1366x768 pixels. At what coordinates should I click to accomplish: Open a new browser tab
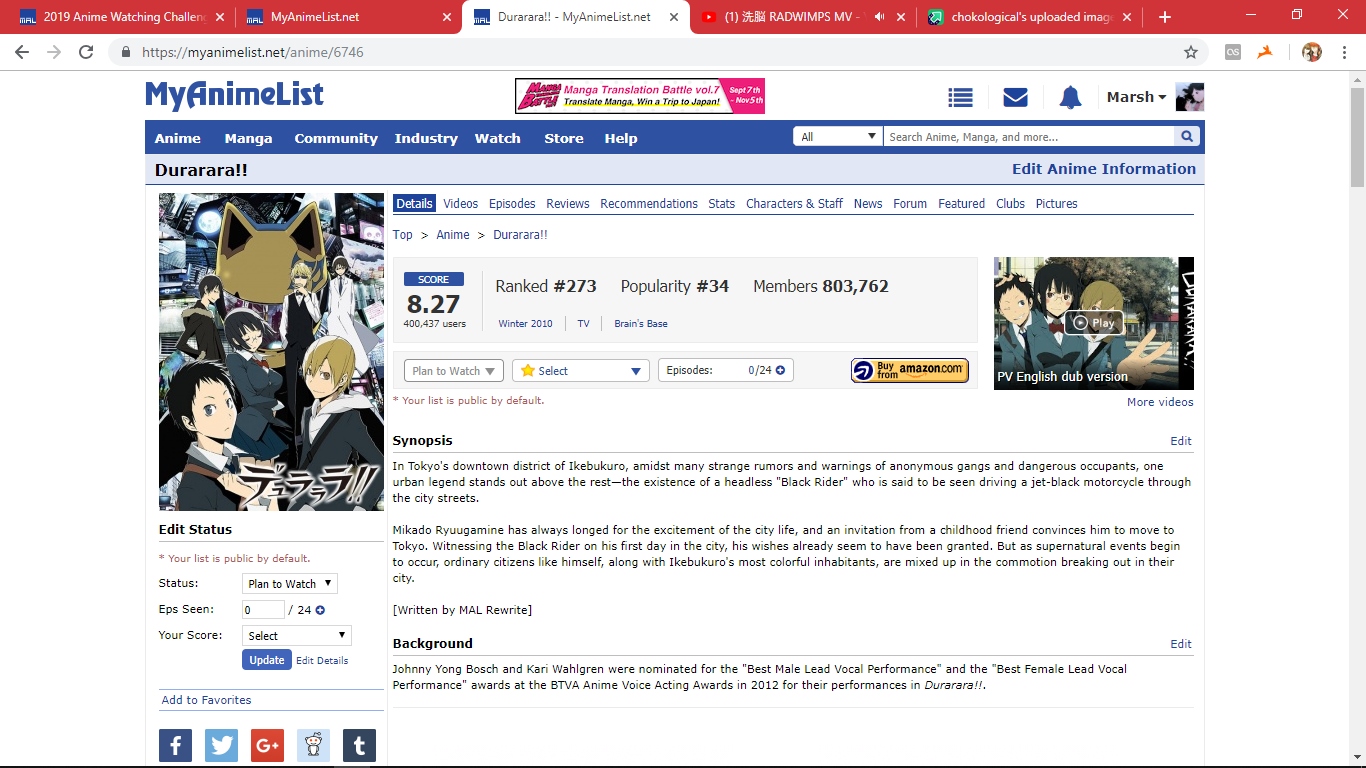coord(1164,17)
